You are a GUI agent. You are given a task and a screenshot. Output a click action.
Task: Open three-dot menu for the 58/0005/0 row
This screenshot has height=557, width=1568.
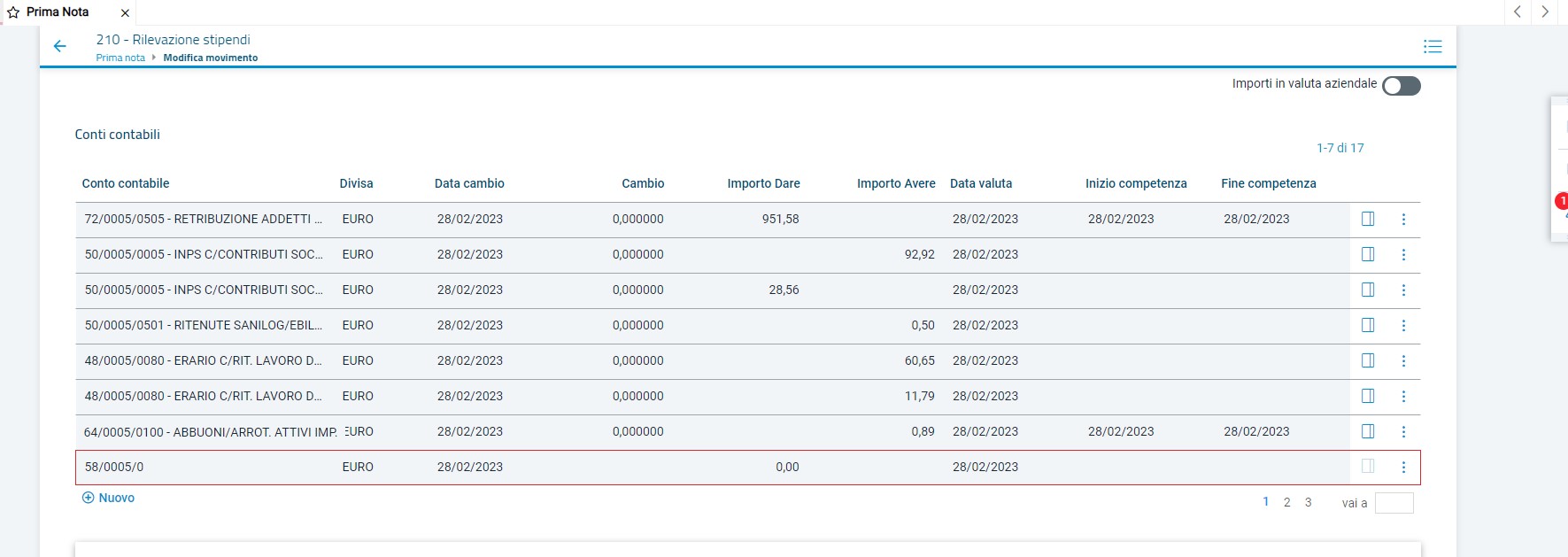[1402, 467]
